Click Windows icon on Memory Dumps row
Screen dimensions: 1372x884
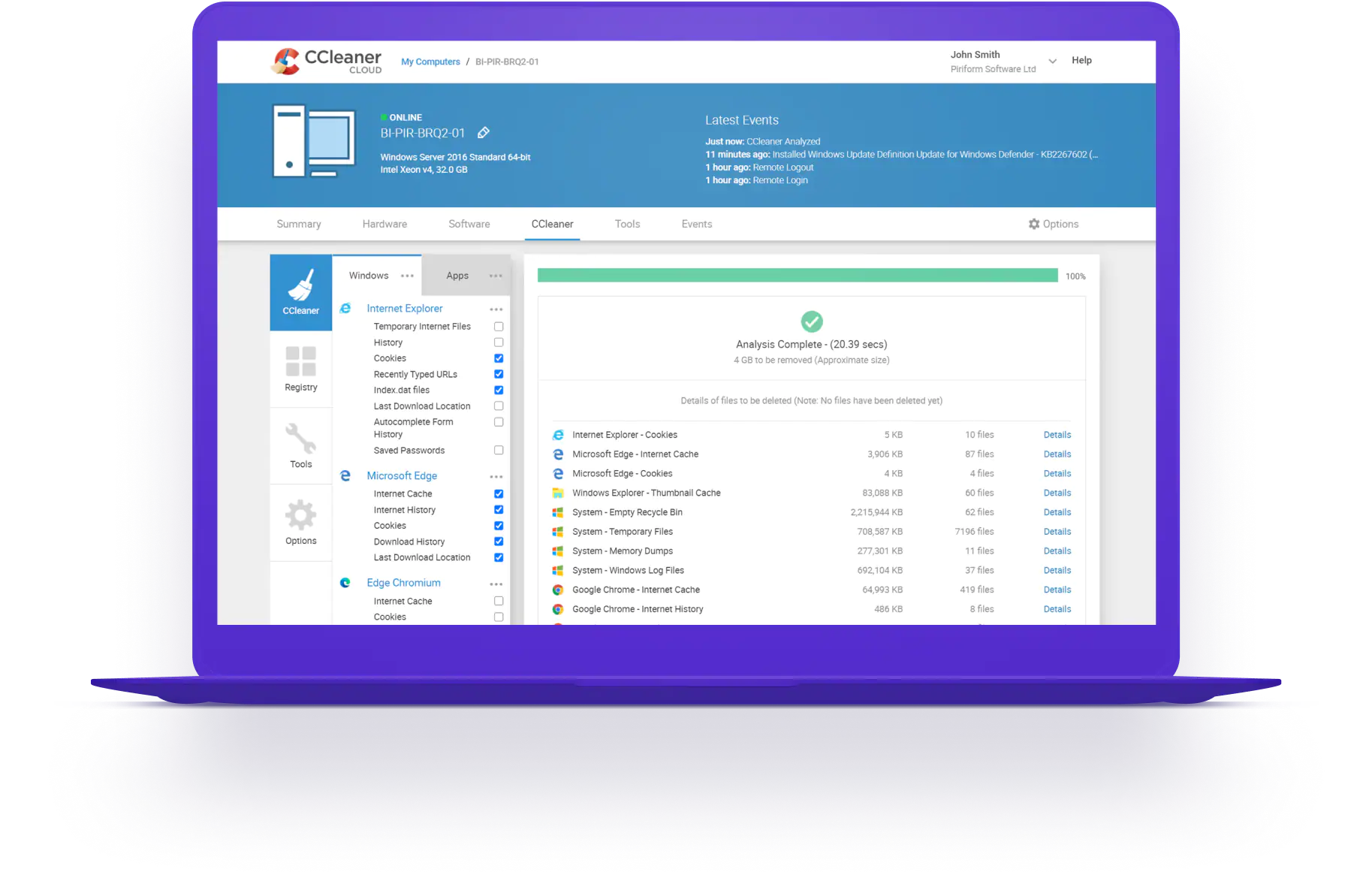click(558, 551)
